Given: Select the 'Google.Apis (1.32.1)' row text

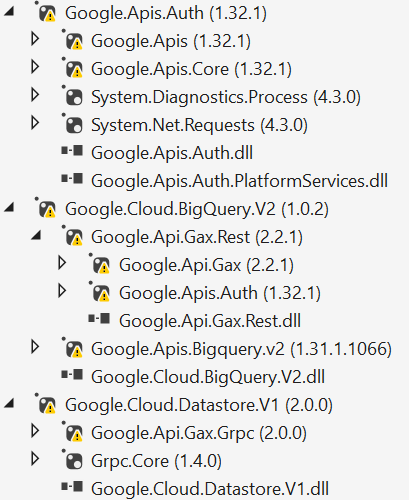Looking at the screenshot, I should (x=171, y=42).
